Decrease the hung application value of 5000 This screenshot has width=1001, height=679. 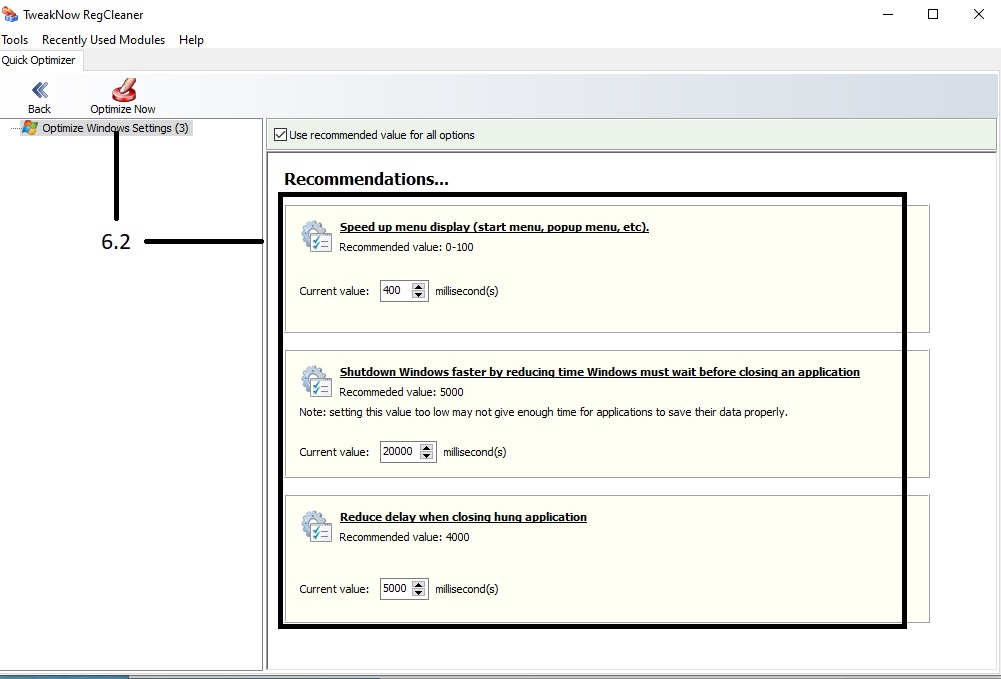419,593
